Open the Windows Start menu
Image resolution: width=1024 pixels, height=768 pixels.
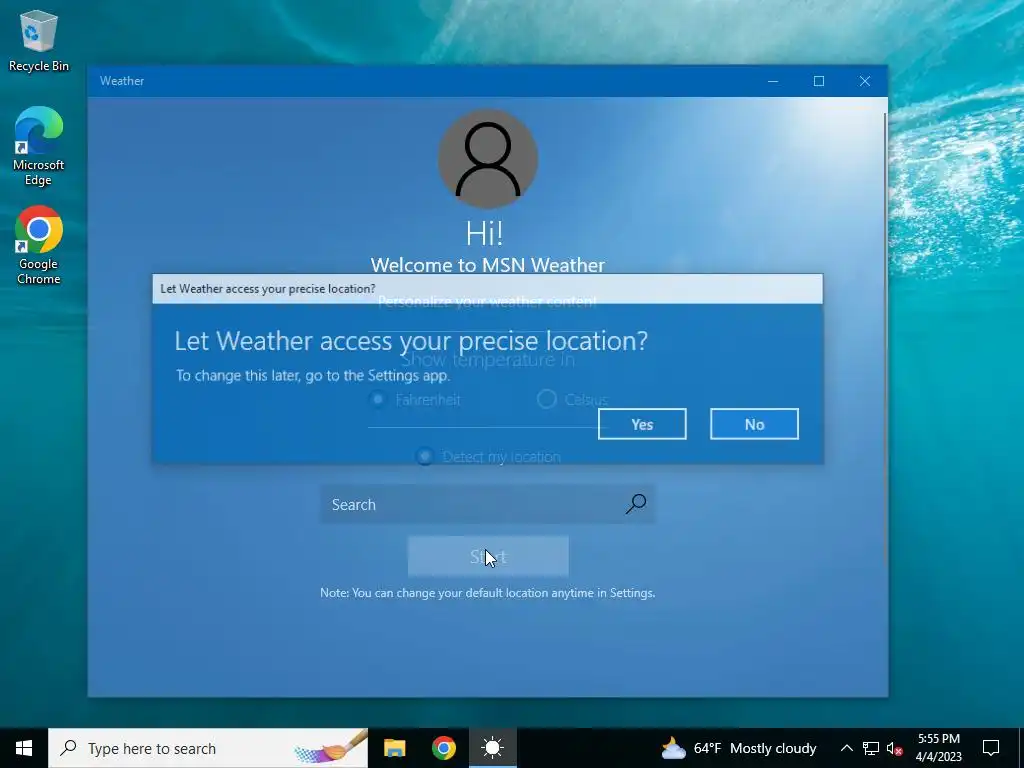(24, 748)
